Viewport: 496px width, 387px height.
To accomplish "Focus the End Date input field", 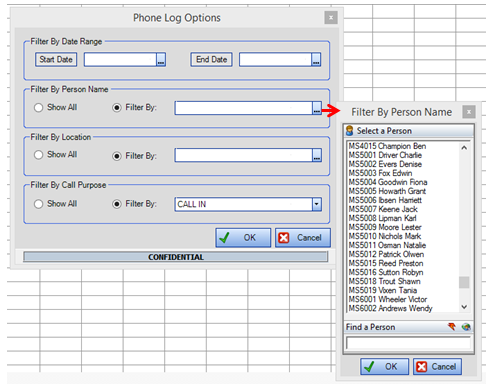I will pyautogui.click(x=276, y=59).
